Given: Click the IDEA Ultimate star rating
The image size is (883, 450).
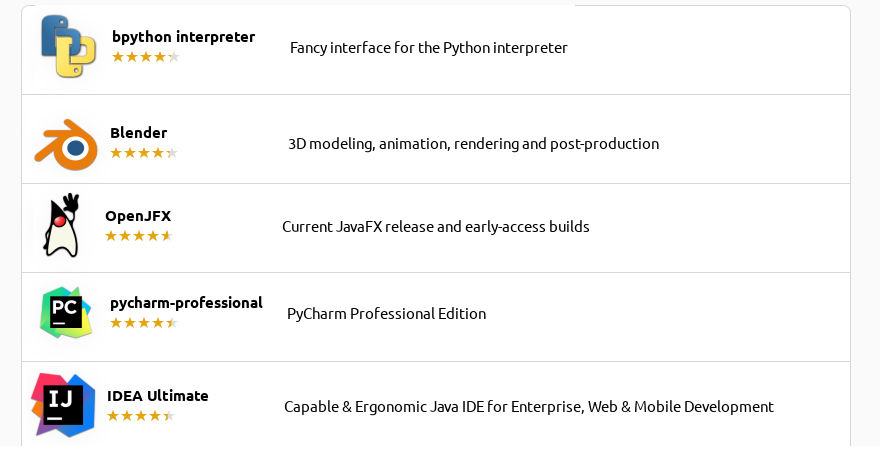Looking at the screenshot, I should [x=141, y=416].
